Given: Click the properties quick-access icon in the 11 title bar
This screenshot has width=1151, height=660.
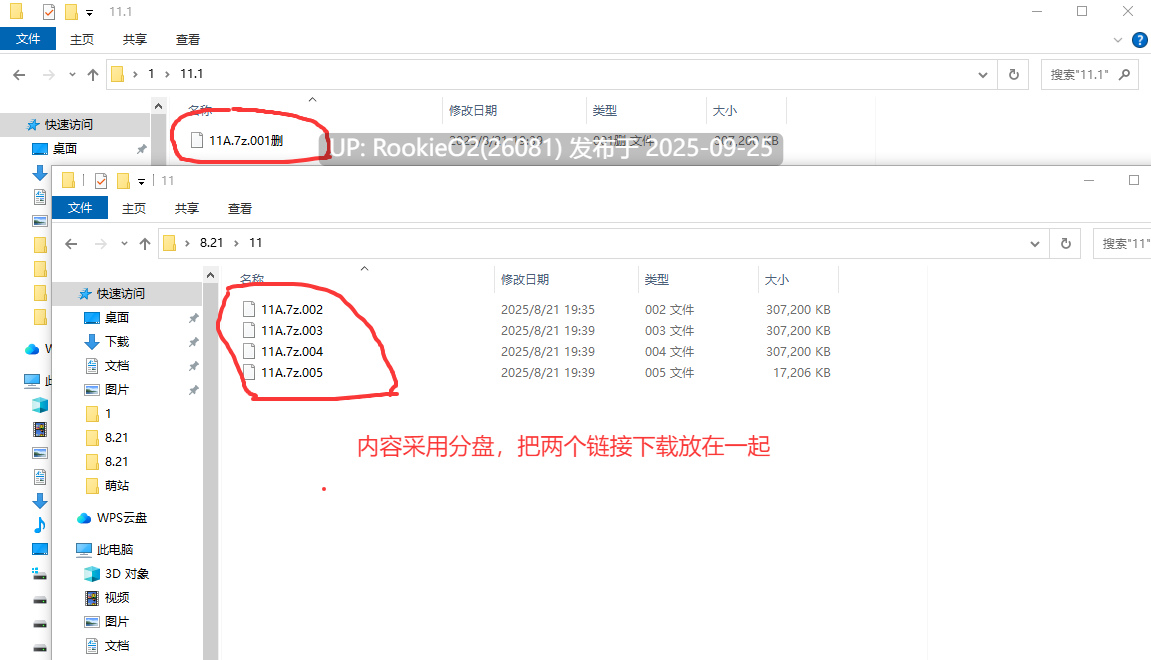Looking at the screenshot, I should (x=101, y=181).
